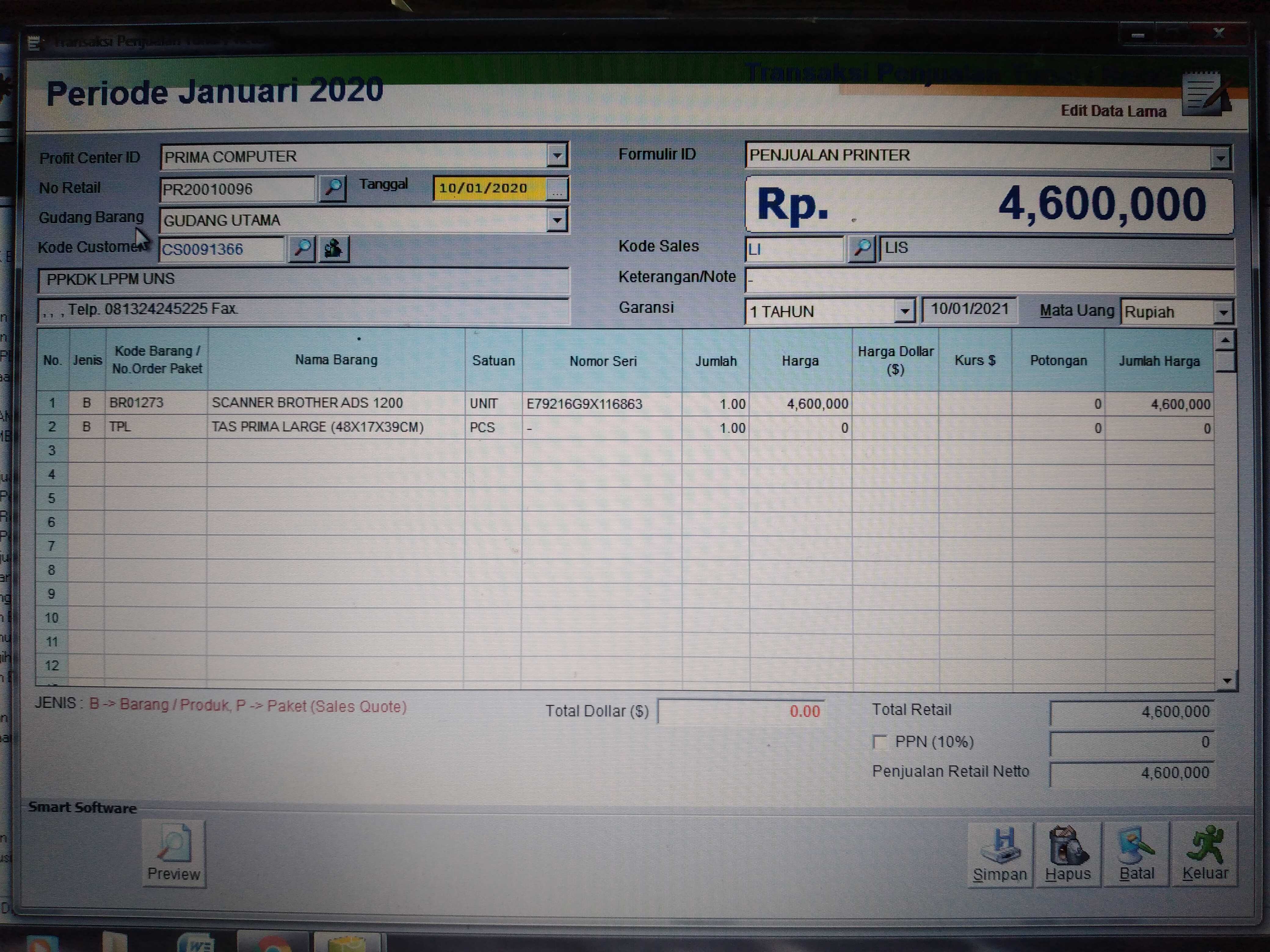Open the Mata Uang Rupiah dropdown
Screen dimensions: 1270x952
[1223, 313]
